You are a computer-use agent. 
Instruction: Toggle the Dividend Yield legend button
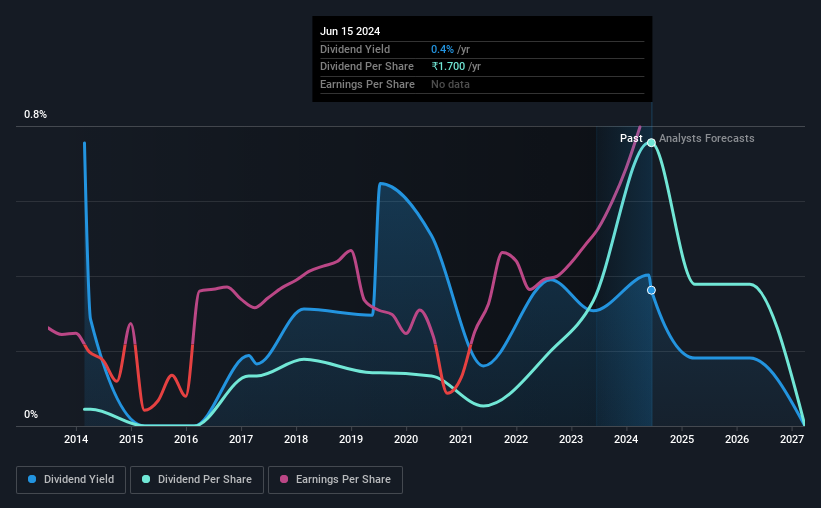pos(71,480)
